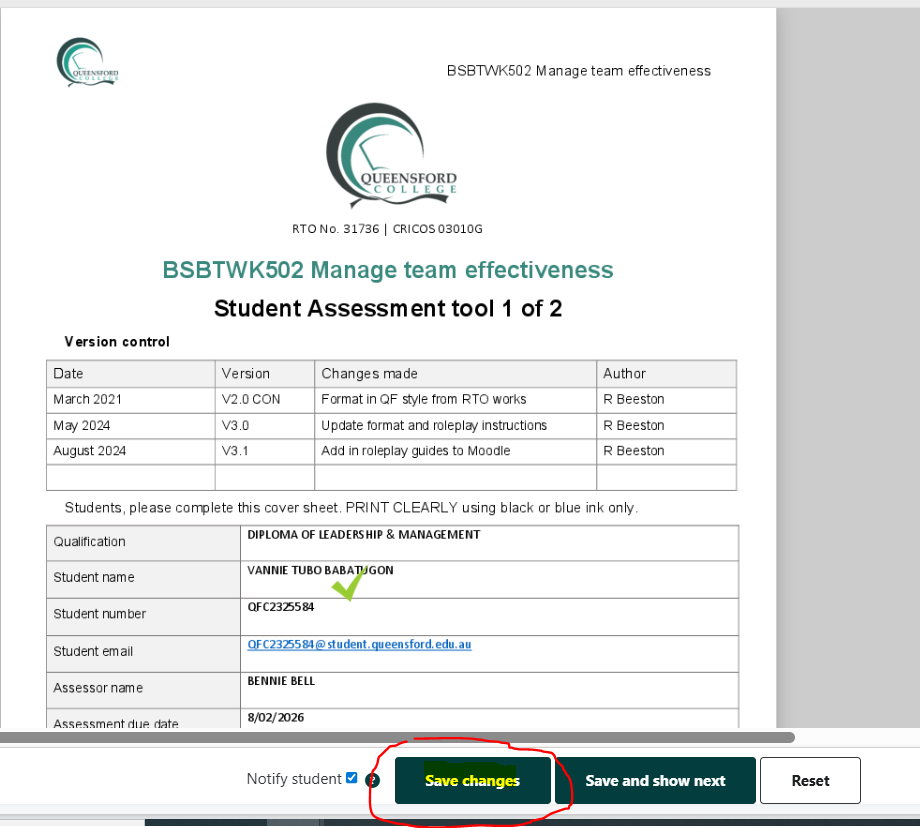Click the horizontal document scrollbar
920x828 pixels.
coord(400,738)
